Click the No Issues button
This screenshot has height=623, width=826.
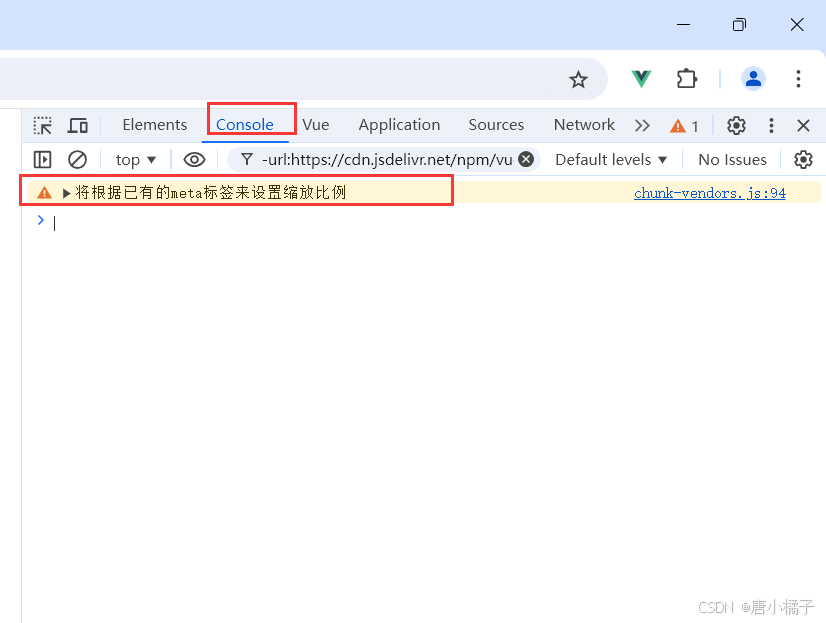click(732, 160)
